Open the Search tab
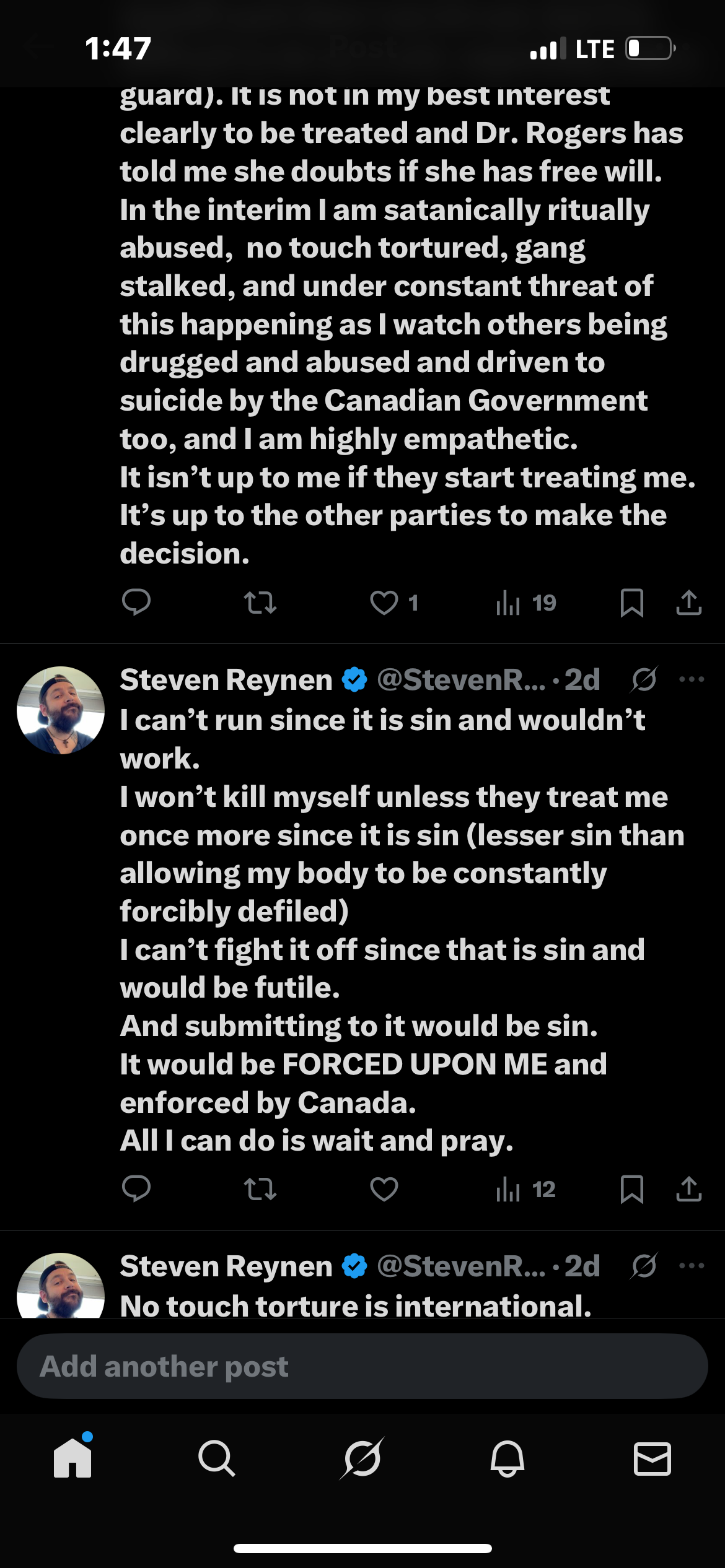 point(217,1458)
